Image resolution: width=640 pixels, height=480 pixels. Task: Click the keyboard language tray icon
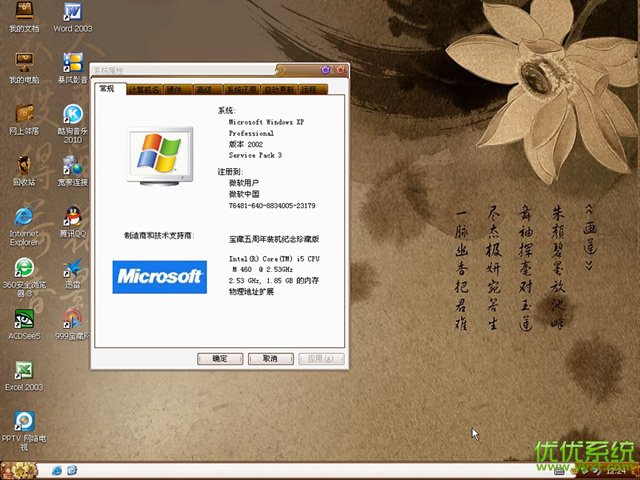(x=560, y=471)
